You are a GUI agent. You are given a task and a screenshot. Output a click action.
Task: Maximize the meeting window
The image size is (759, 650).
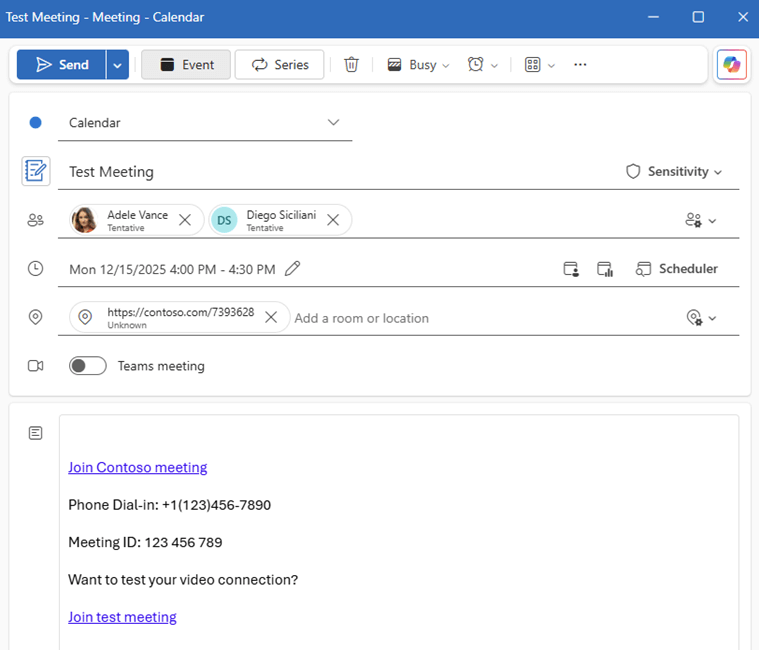[698, 17]
